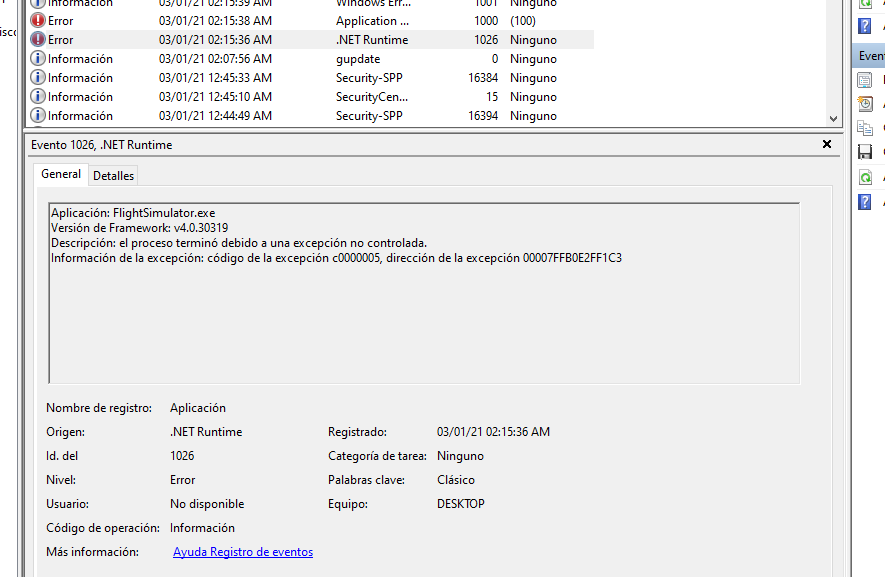This screenshot has width=885, height=577.
Task: Click the date 03/01/21 12:45:33 AM
Action: [x=215, y=77]
